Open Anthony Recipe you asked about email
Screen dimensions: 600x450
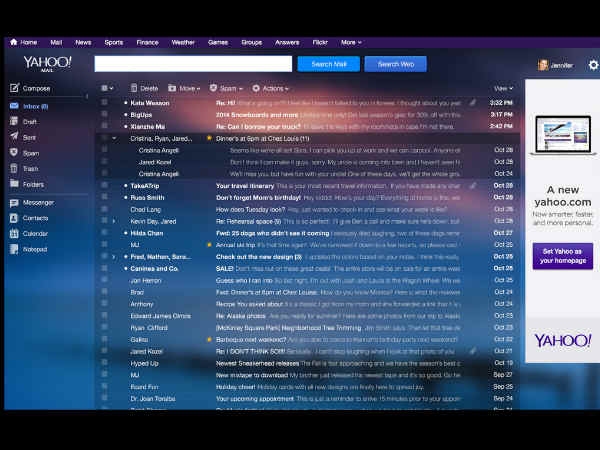[x=308, y=304]
